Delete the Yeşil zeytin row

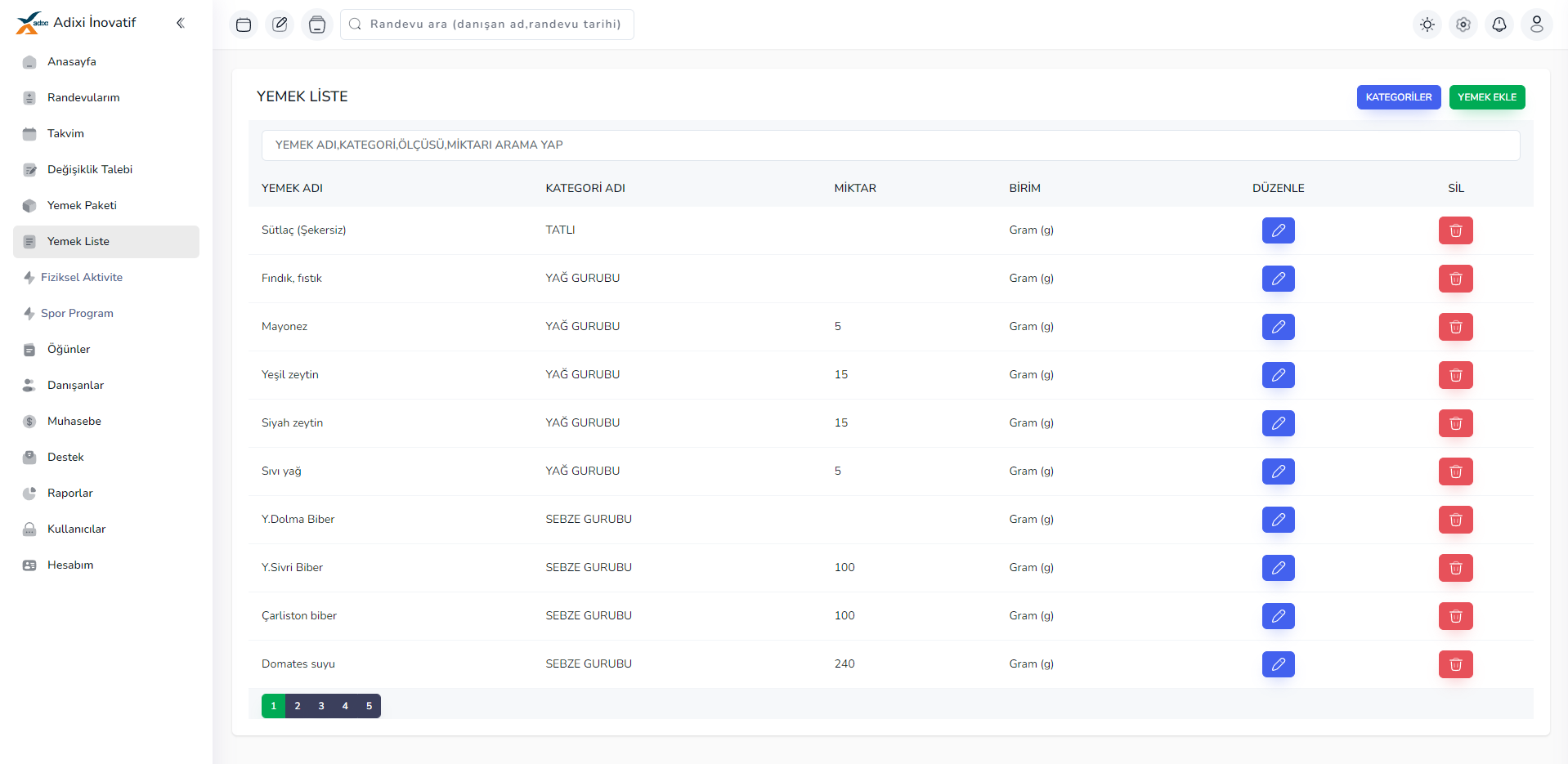click(x=1456, y=375)
